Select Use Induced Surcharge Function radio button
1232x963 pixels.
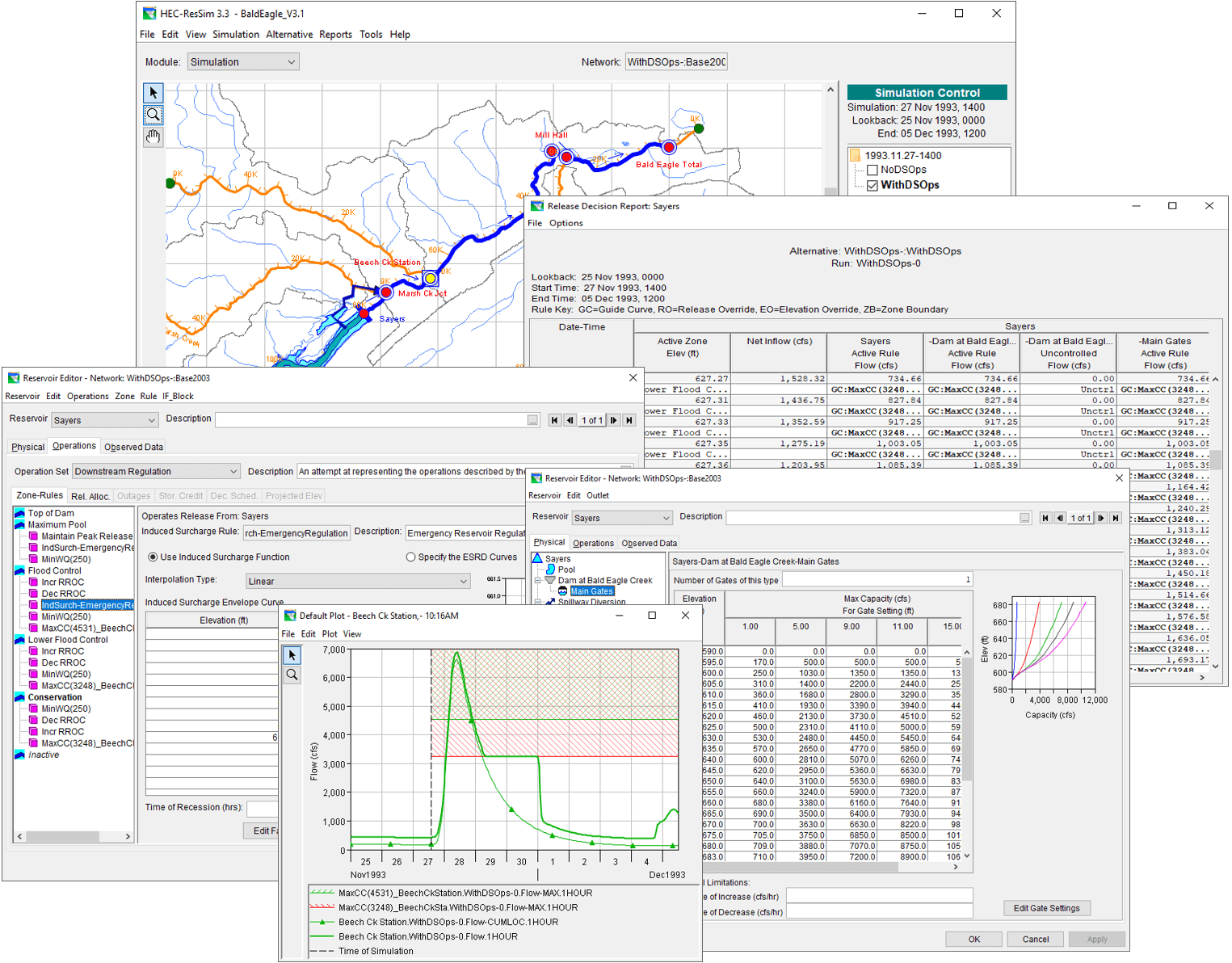tap(153, 557)
